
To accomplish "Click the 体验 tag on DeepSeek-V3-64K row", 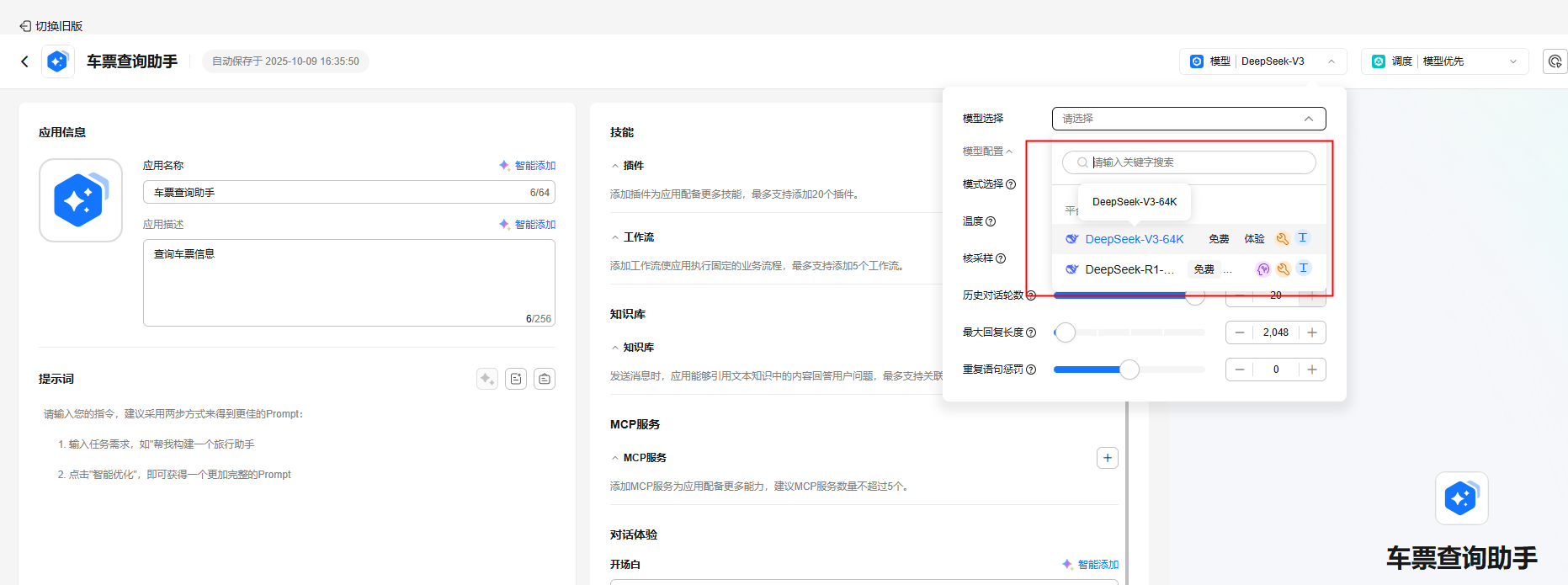I will [1255, 239].
